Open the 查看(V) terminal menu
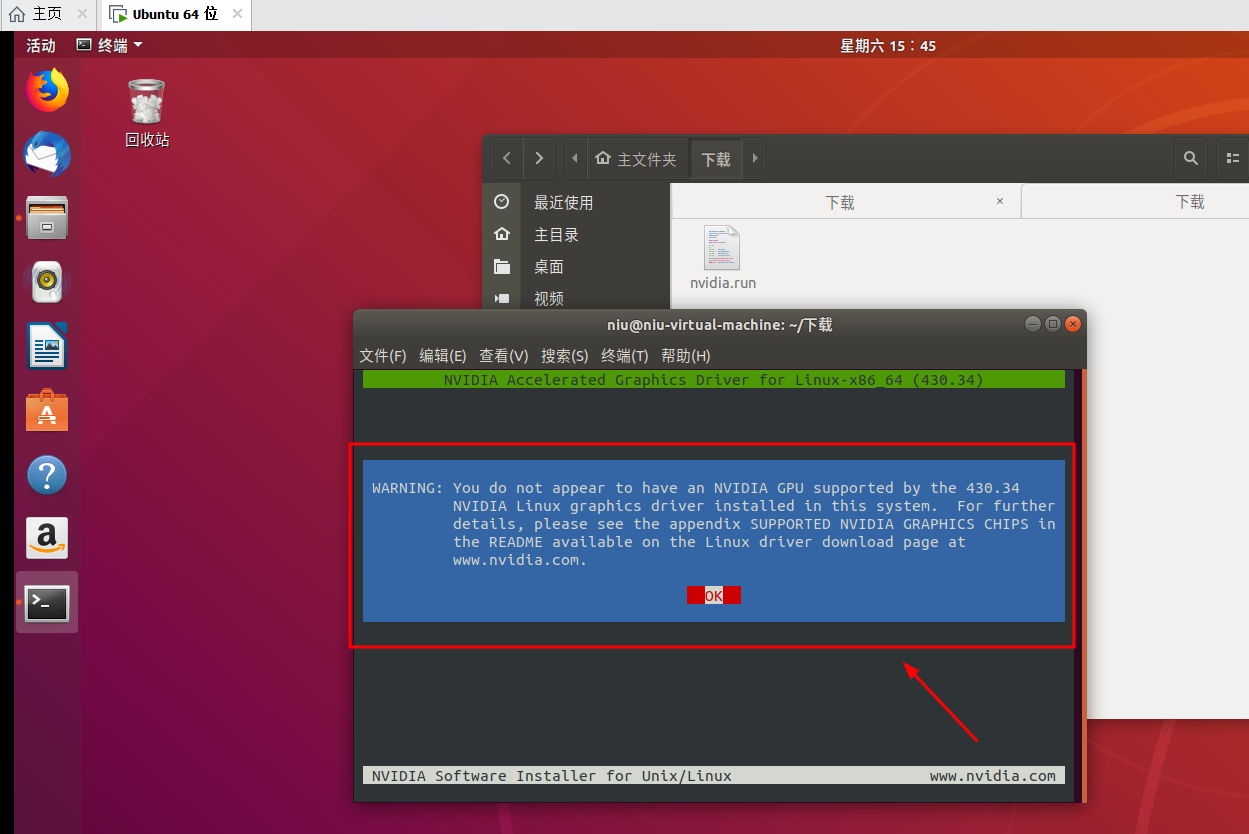This screenshot has width=1249, height=834. 504,356
